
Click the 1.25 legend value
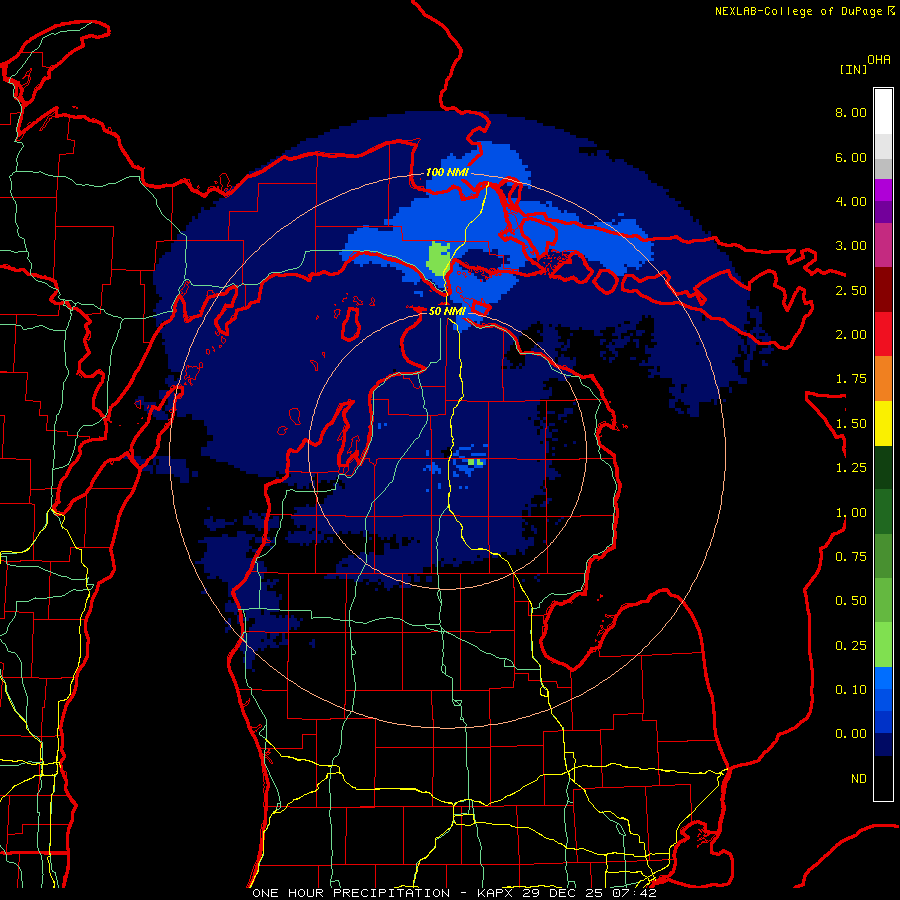(x=851, y=468)
